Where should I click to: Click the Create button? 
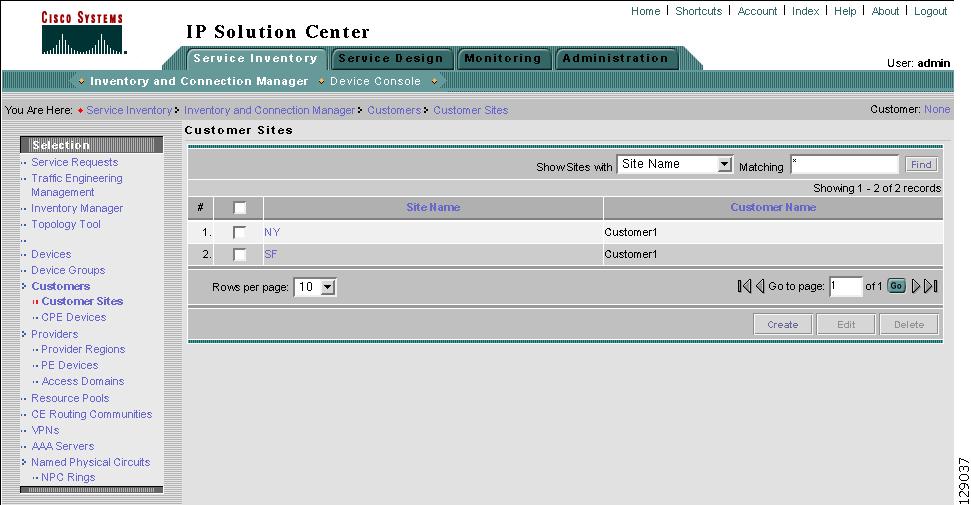pyautogui.click(x=783, y=324)
